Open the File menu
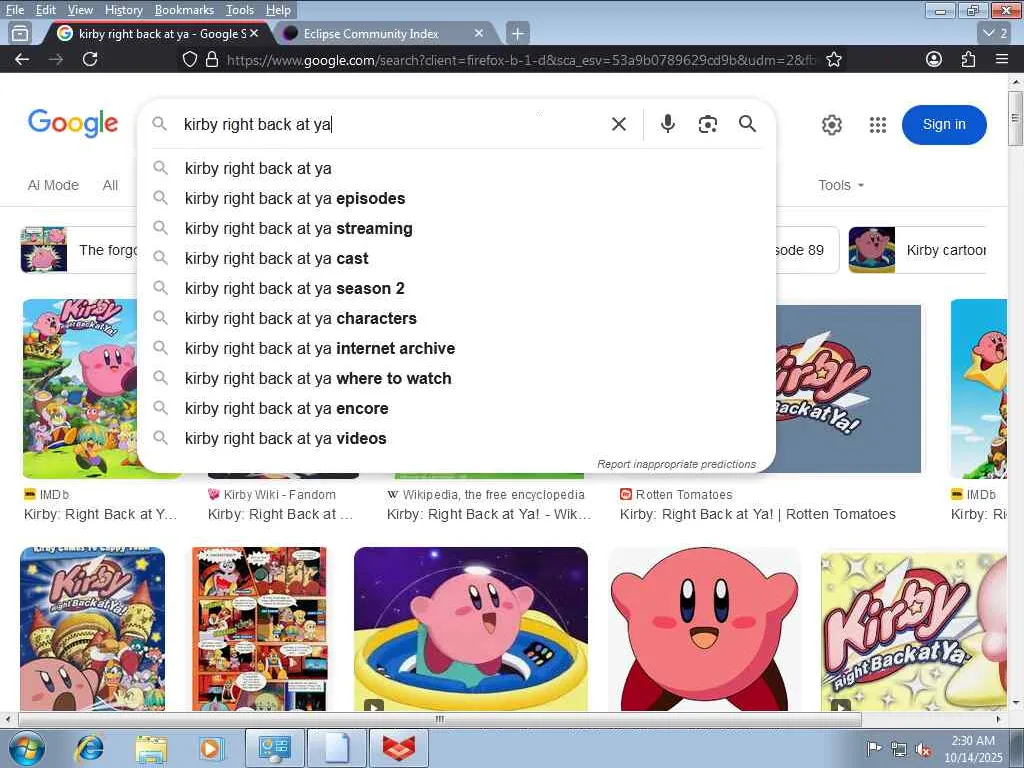This screenshot has width=1024, height=768. [14, 10]
